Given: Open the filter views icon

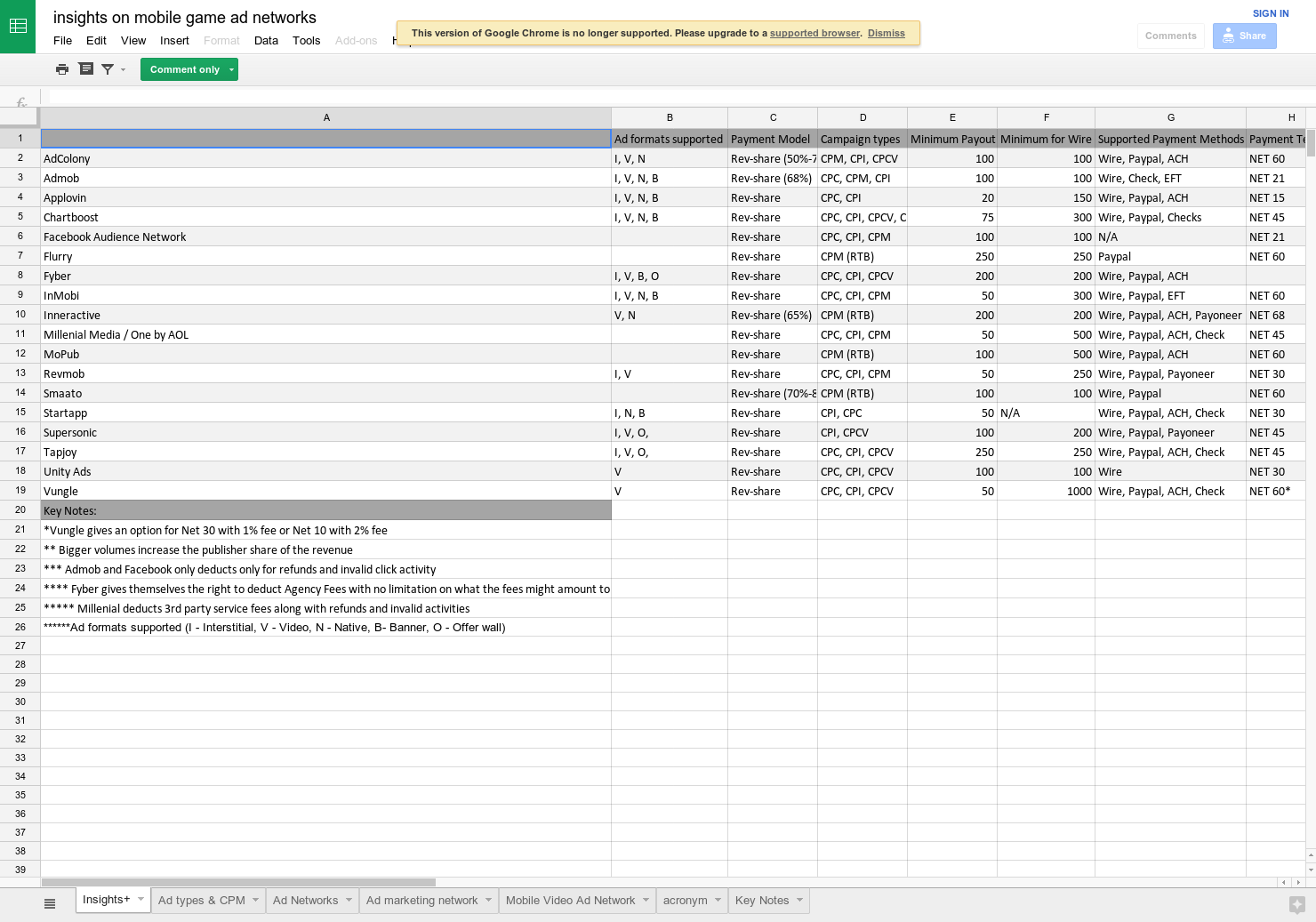Looking at the screenshot, I should point(85,68).
